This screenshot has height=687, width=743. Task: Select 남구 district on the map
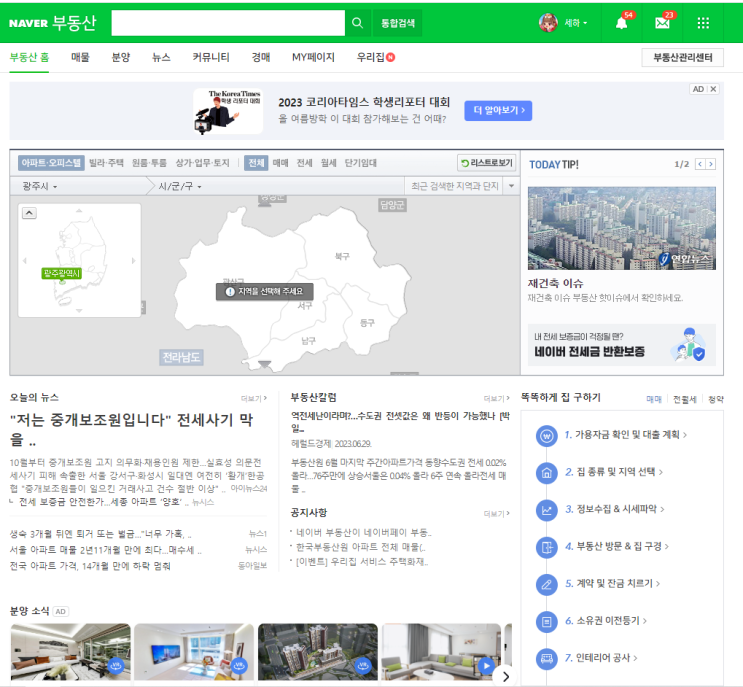pos(308,341)
